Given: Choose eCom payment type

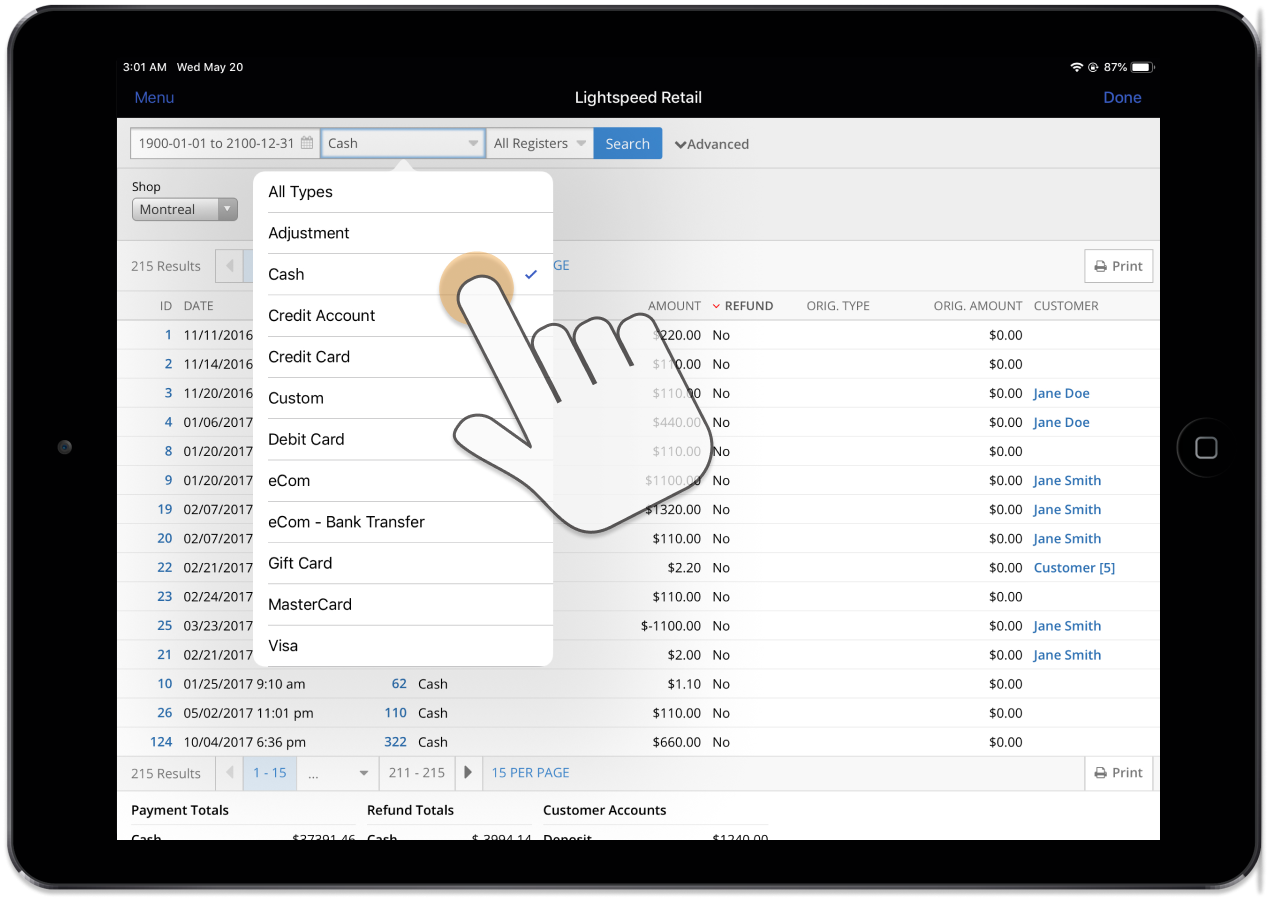Looking at the screenshot, I should [403, 481].
